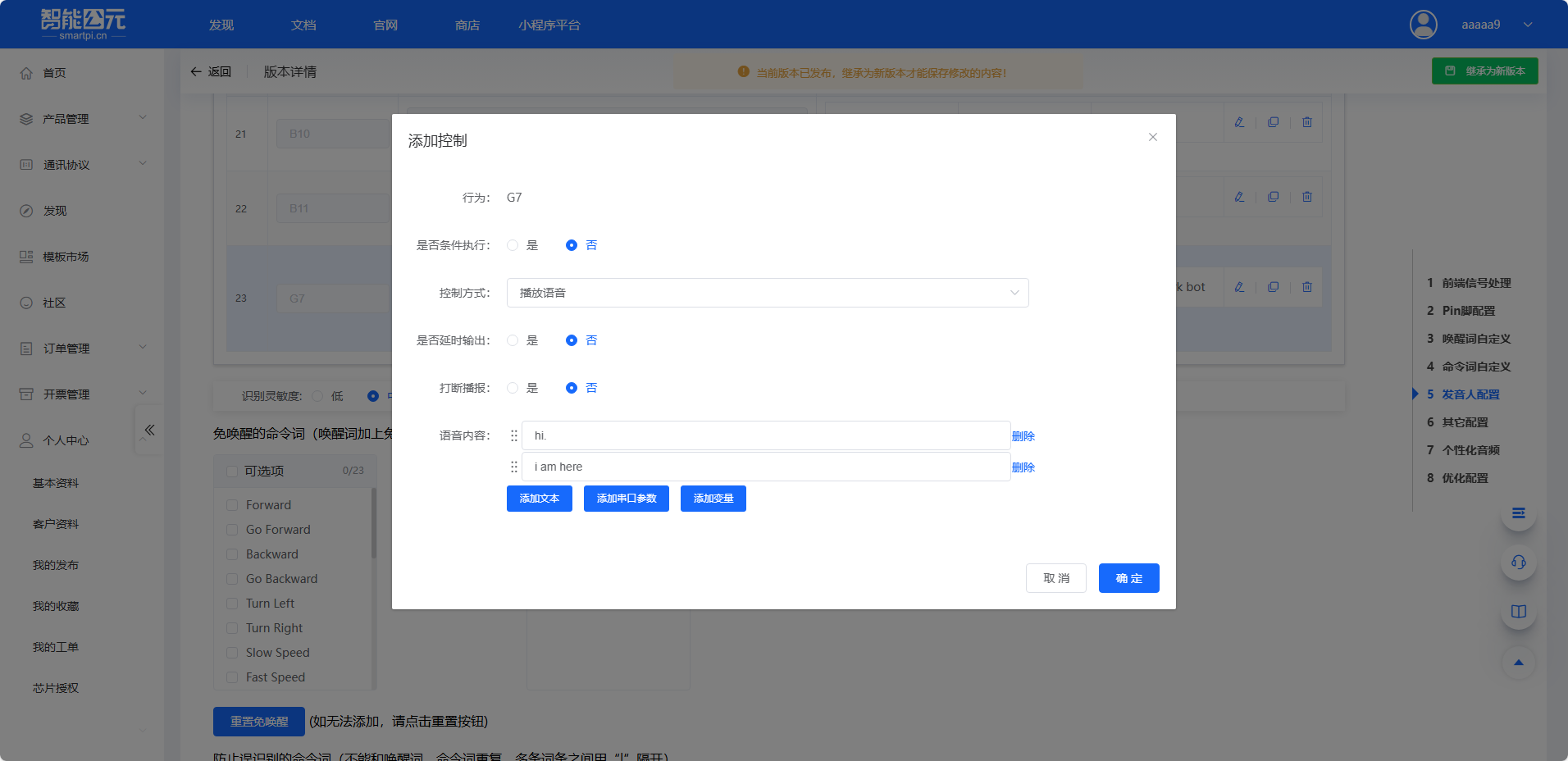The width and height of the screenshot is (1568, 761).
Task: Check the Forward command checkbox
Action: tap(232, 504)
